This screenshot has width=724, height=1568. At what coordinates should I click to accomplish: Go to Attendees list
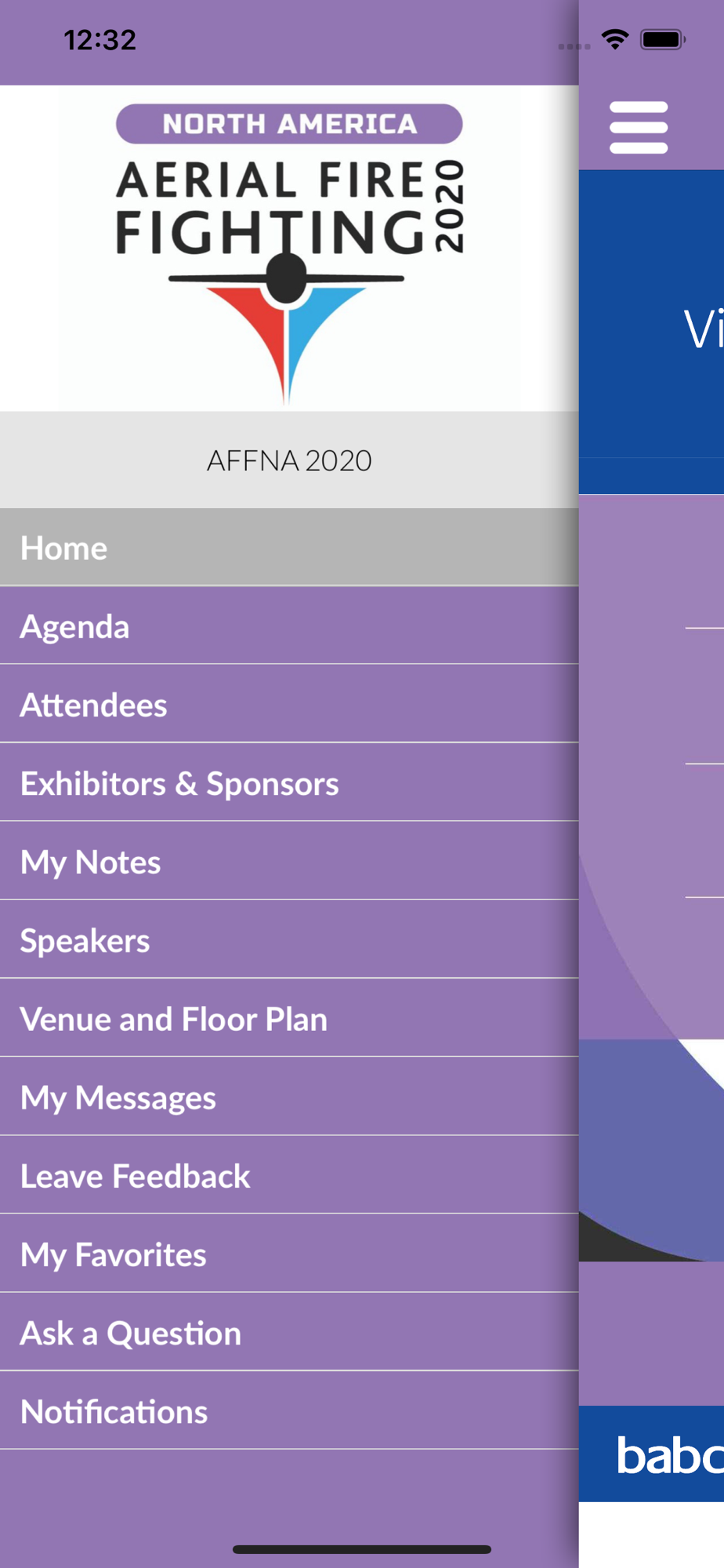[x=289, y=704]
